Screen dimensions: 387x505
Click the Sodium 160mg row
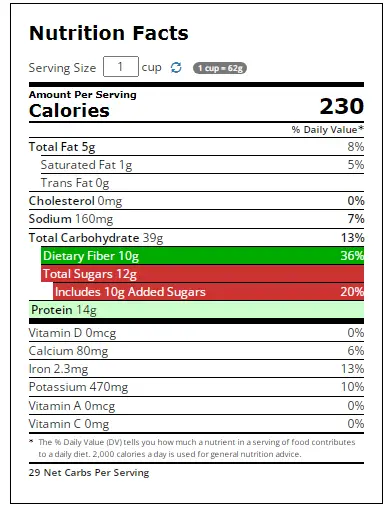pos(196,219)
